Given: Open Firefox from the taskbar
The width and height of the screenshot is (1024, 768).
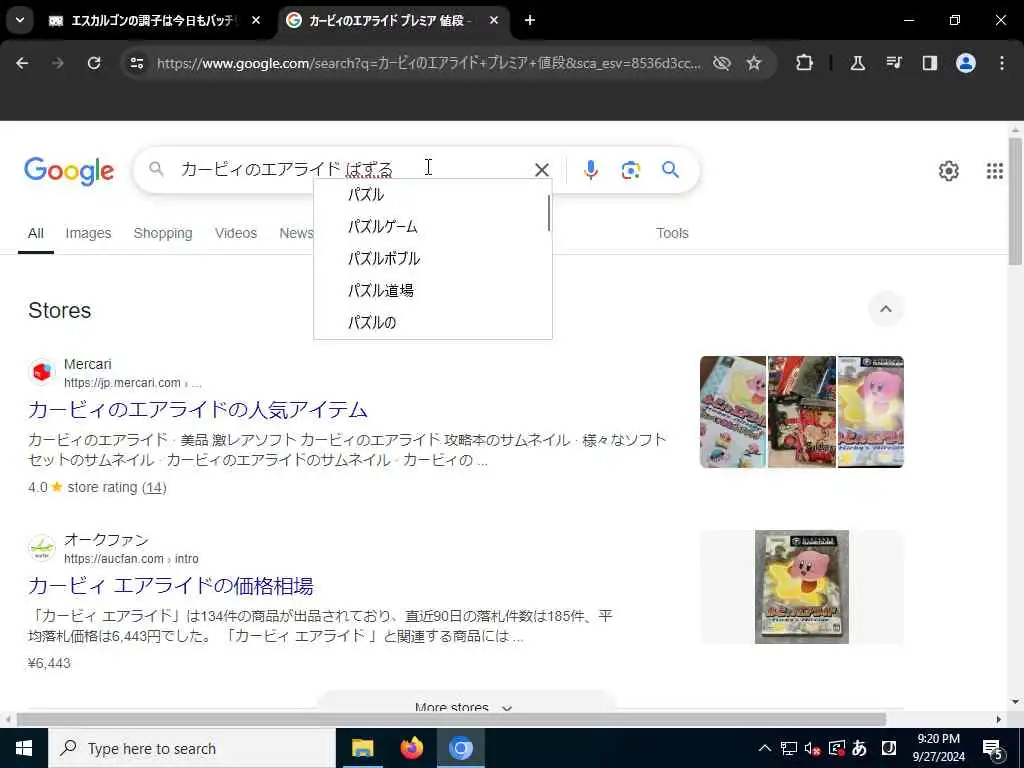Looking at the screenshot, I should click(411, 748).
